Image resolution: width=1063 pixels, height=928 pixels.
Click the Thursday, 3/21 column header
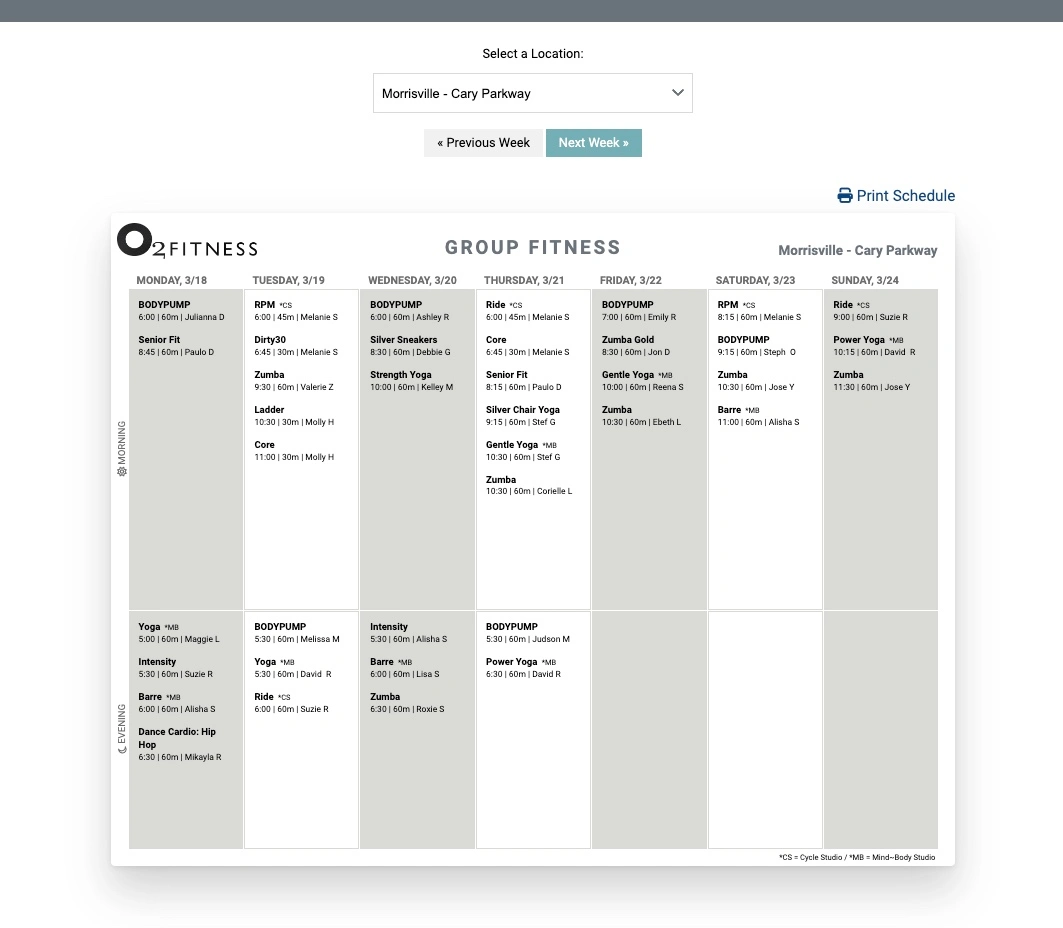(x=524, y=281)
